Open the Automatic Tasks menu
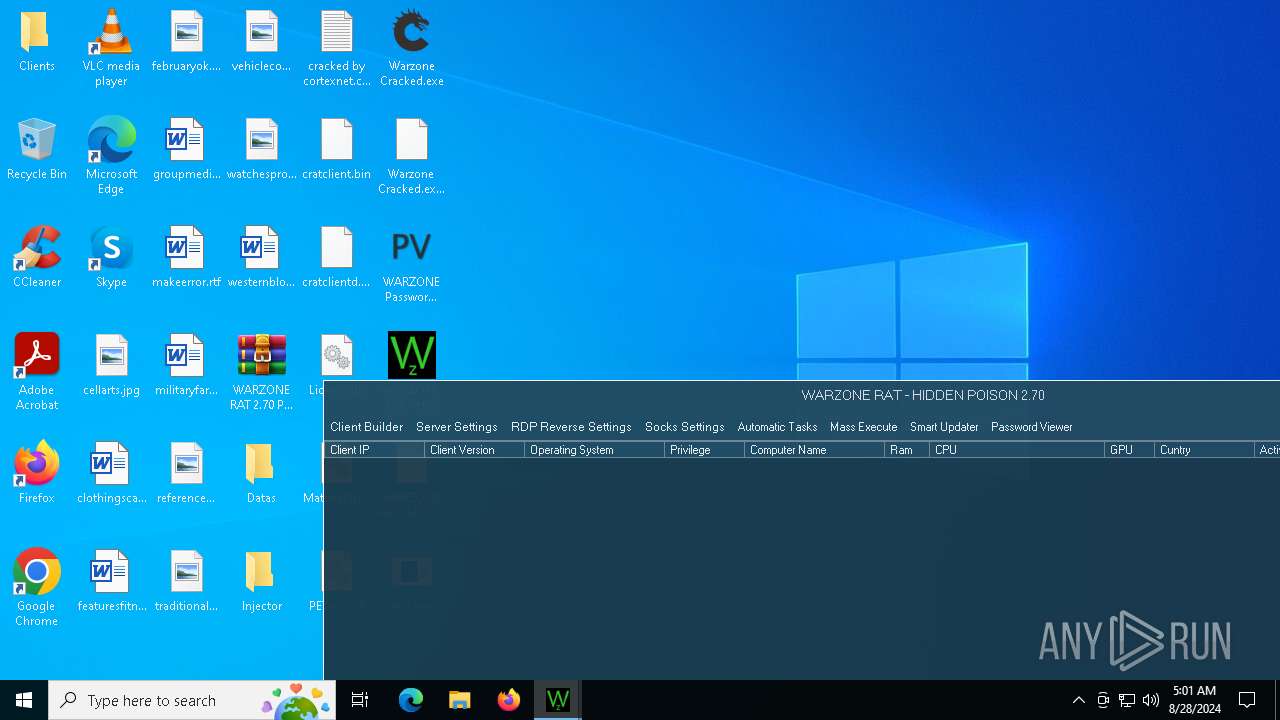The image size is (1280, 720). (x=777, y=427)
